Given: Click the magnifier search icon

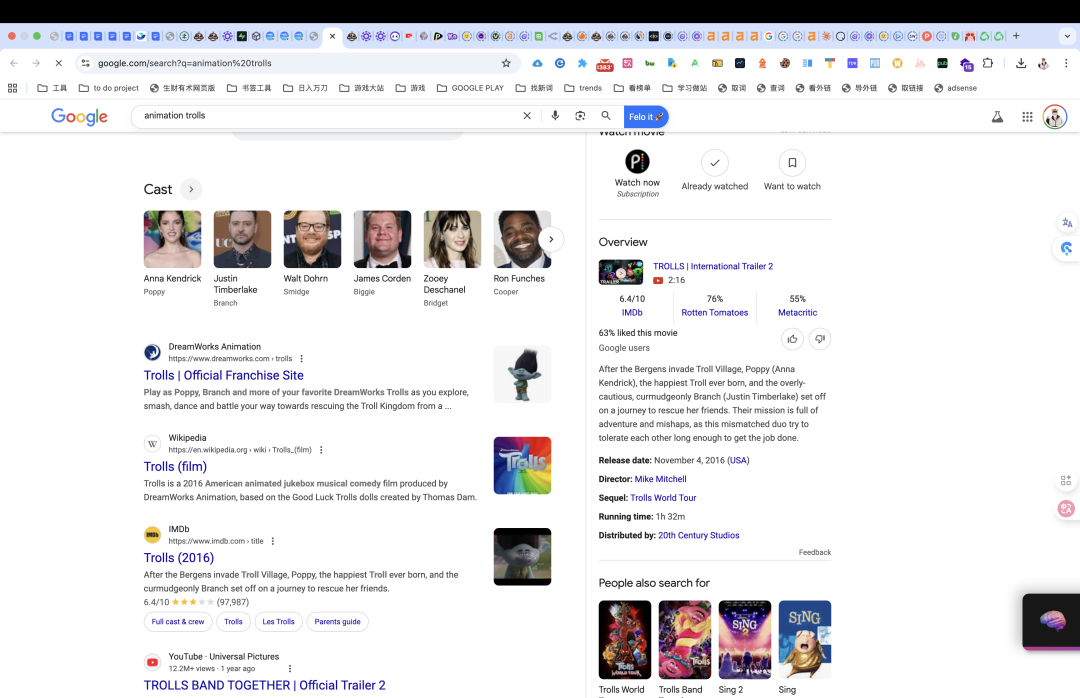Looking at the screenshot, I should point(605,116).
